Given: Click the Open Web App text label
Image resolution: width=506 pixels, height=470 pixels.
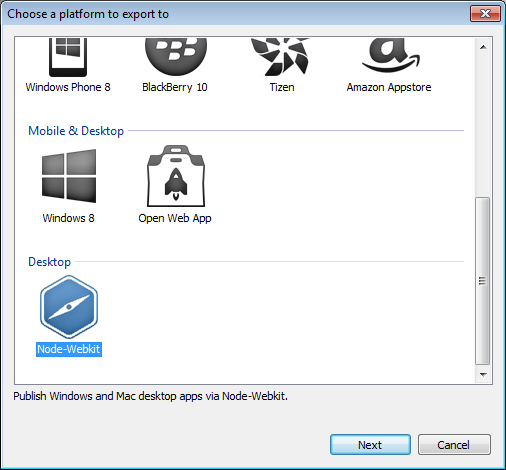Looking at the screenshot, I should pos(175,218).
